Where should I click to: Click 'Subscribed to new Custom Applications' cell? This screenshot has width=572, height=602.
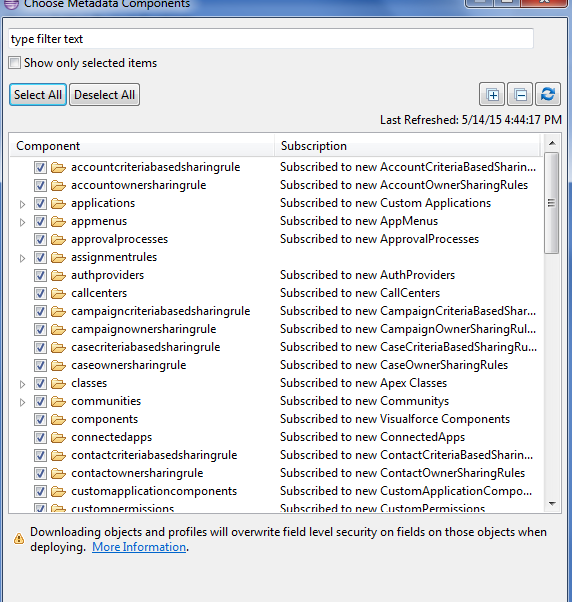(x=385, y=203)
